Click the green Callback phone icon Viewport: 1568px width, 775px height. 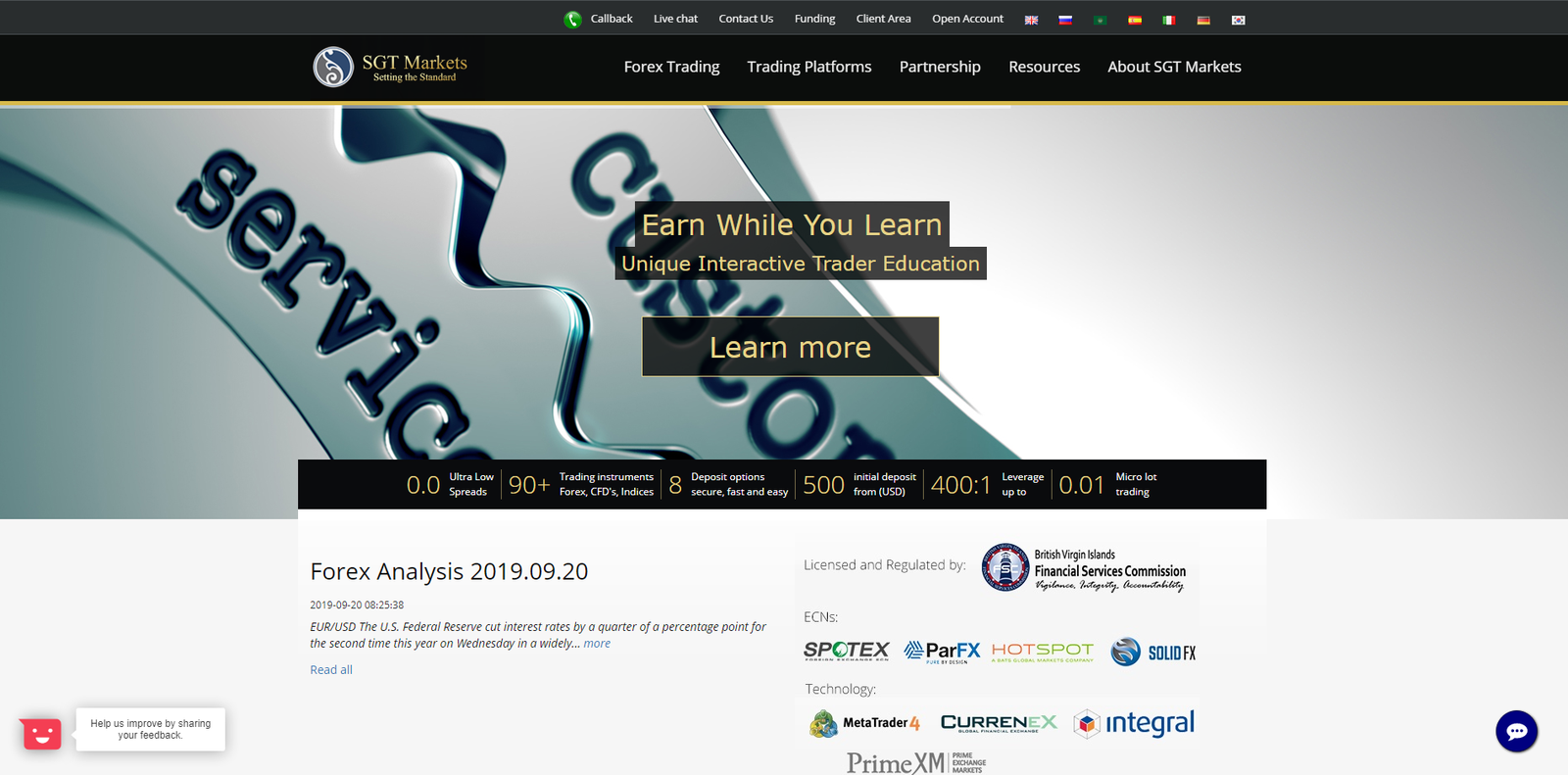pyautogui.click(x=572, y=20)
